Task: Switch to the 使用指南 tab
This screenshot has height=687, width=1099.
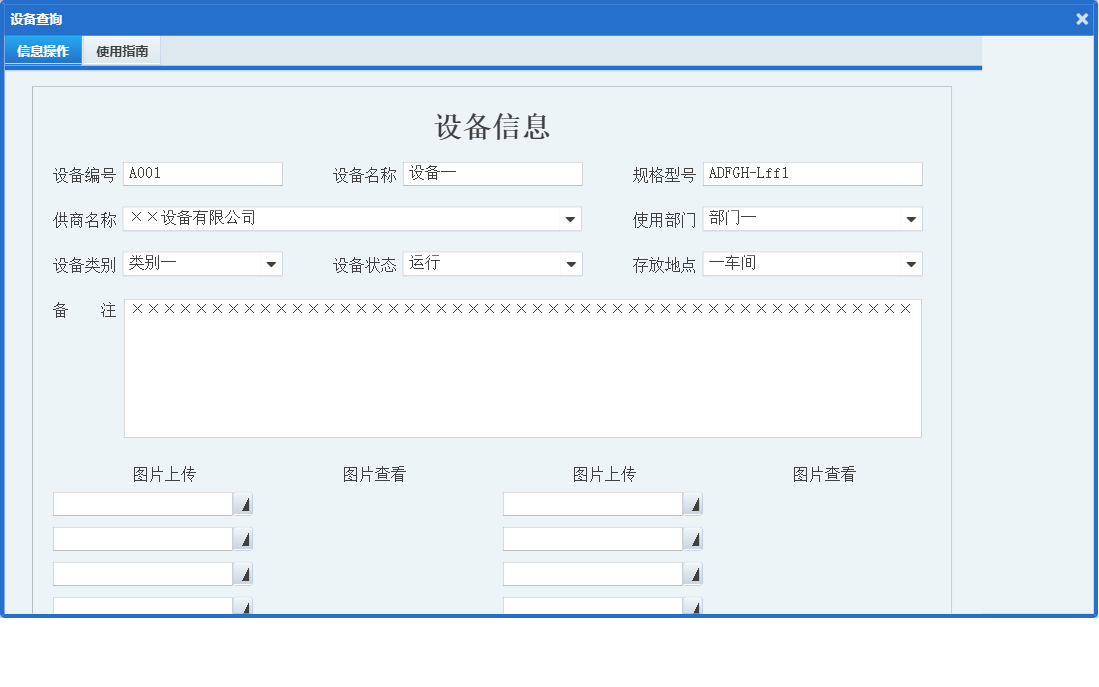Action: click(120, 50)
